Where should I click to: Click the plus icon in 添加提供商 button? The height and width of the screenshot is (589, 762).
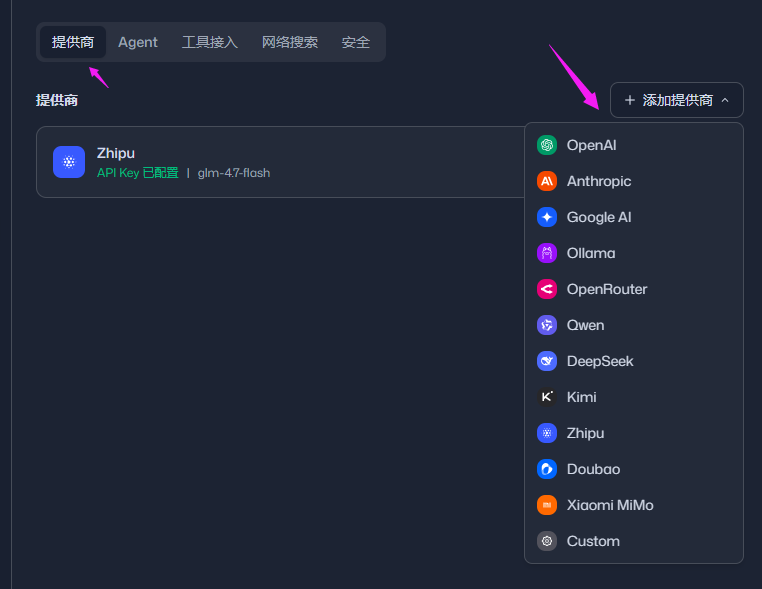tap(630, 100)
